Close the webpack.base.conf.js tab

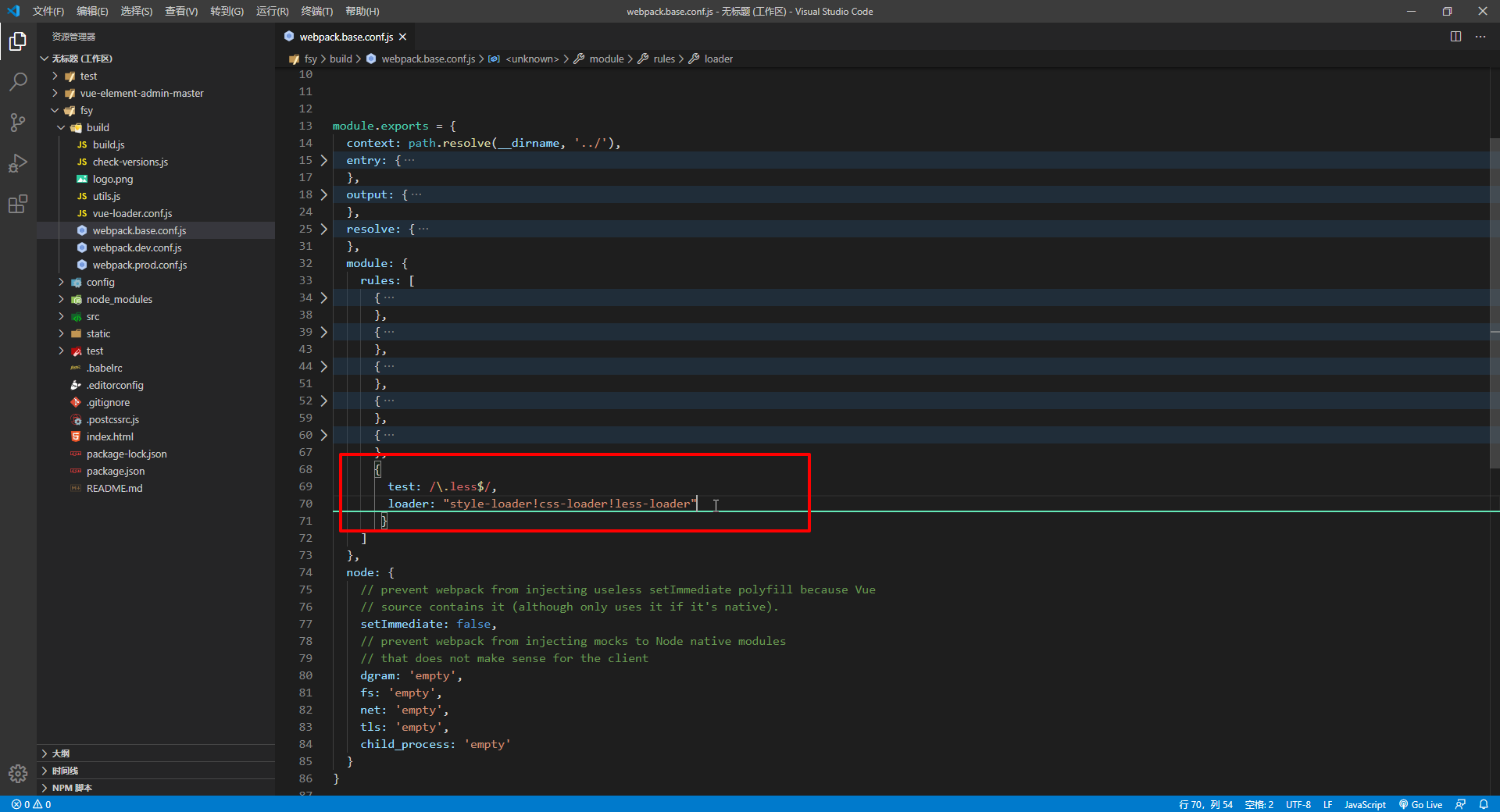click(402, 37)
